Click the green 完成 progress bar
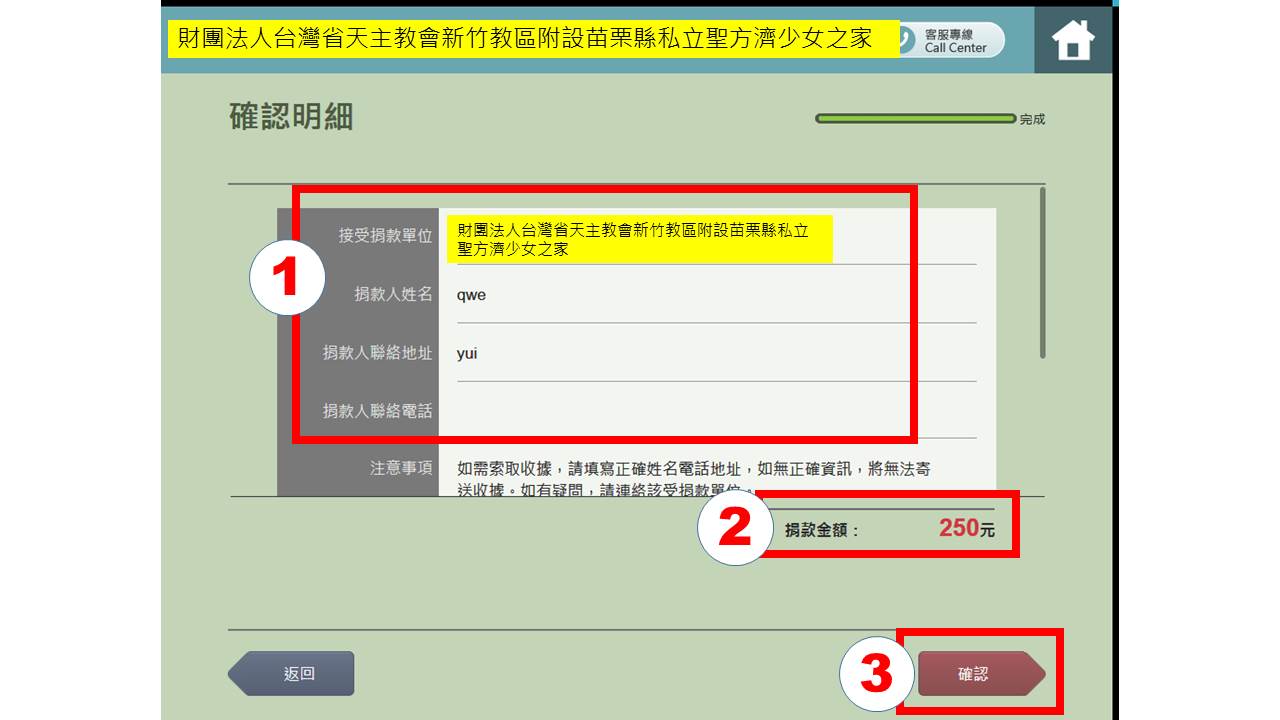 click(916, 119)
